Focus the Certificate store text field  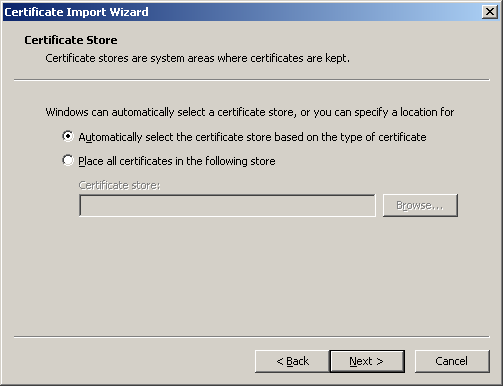point(227,206)
